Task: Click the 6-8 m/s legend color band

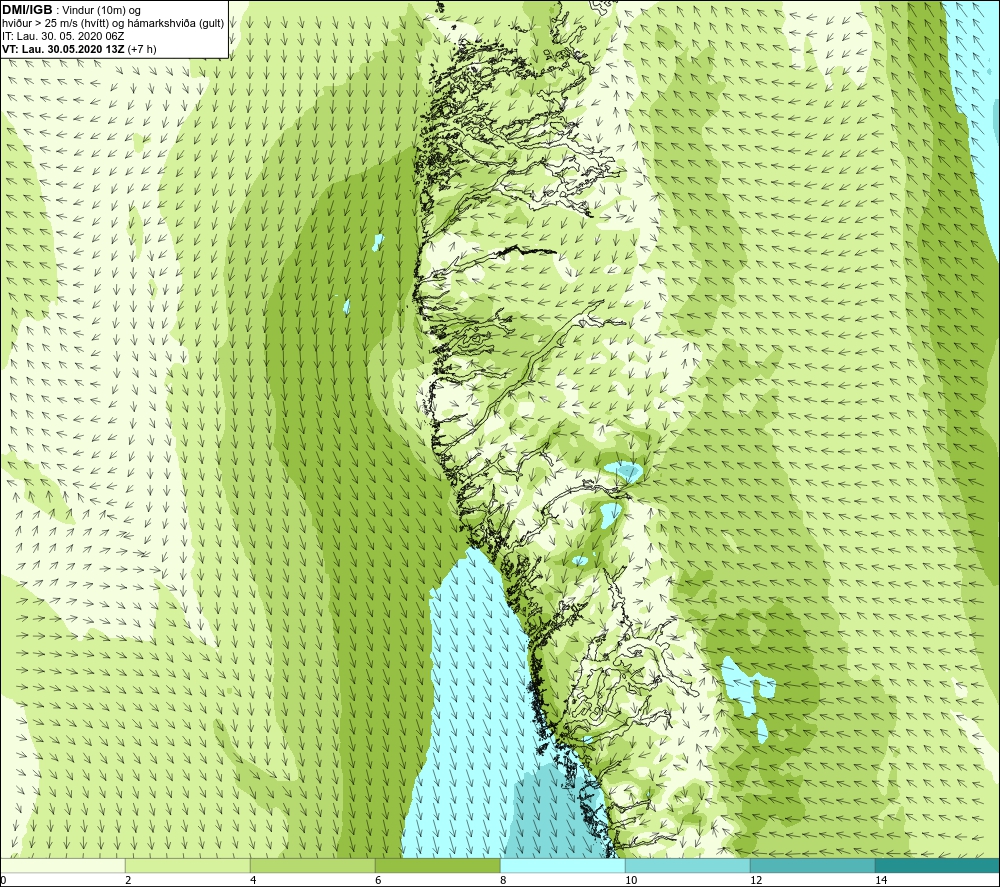Action: coord(438,866)
